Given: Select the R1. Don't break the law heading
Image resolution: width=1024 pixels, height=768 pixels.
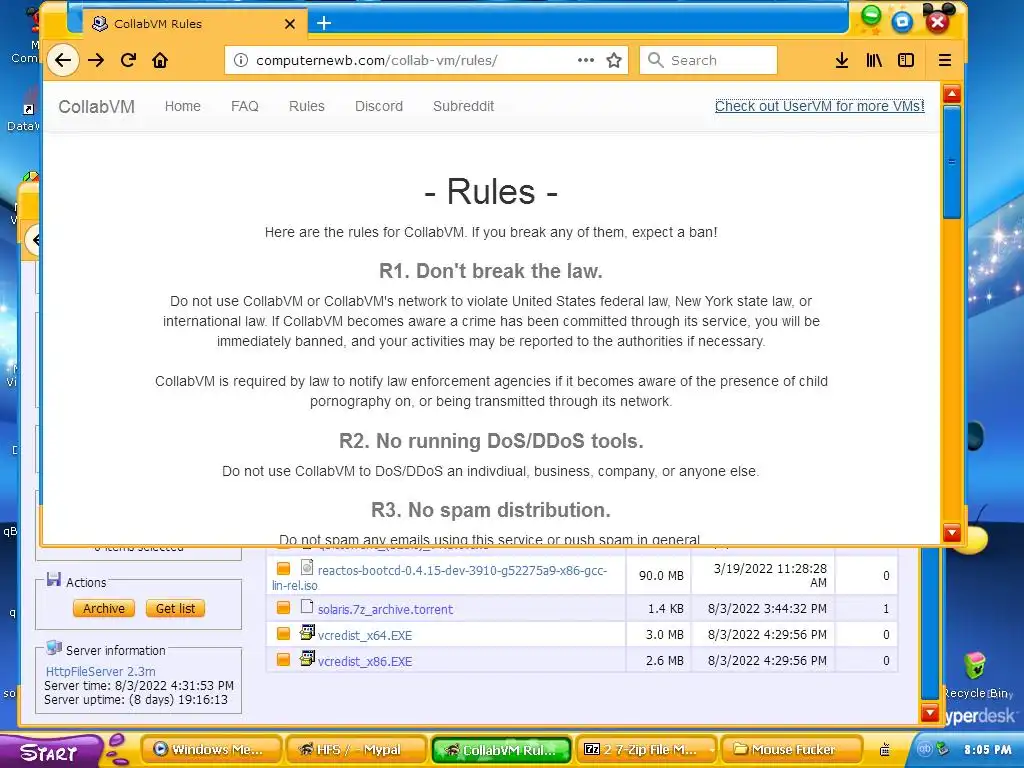Looking at the screenshot, I should coord(490,271).
